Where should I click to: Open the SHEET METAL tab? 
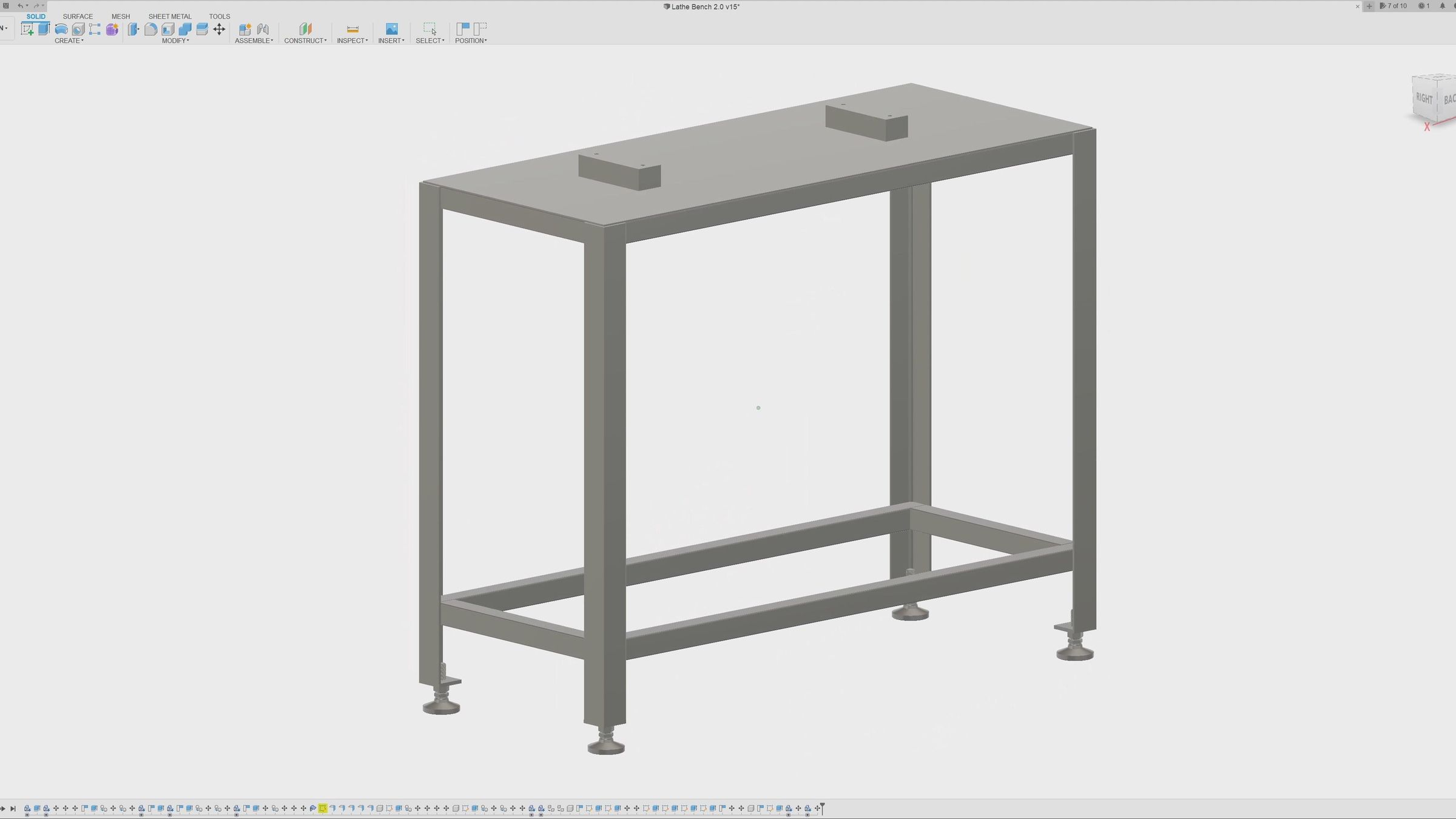[170, 16]
